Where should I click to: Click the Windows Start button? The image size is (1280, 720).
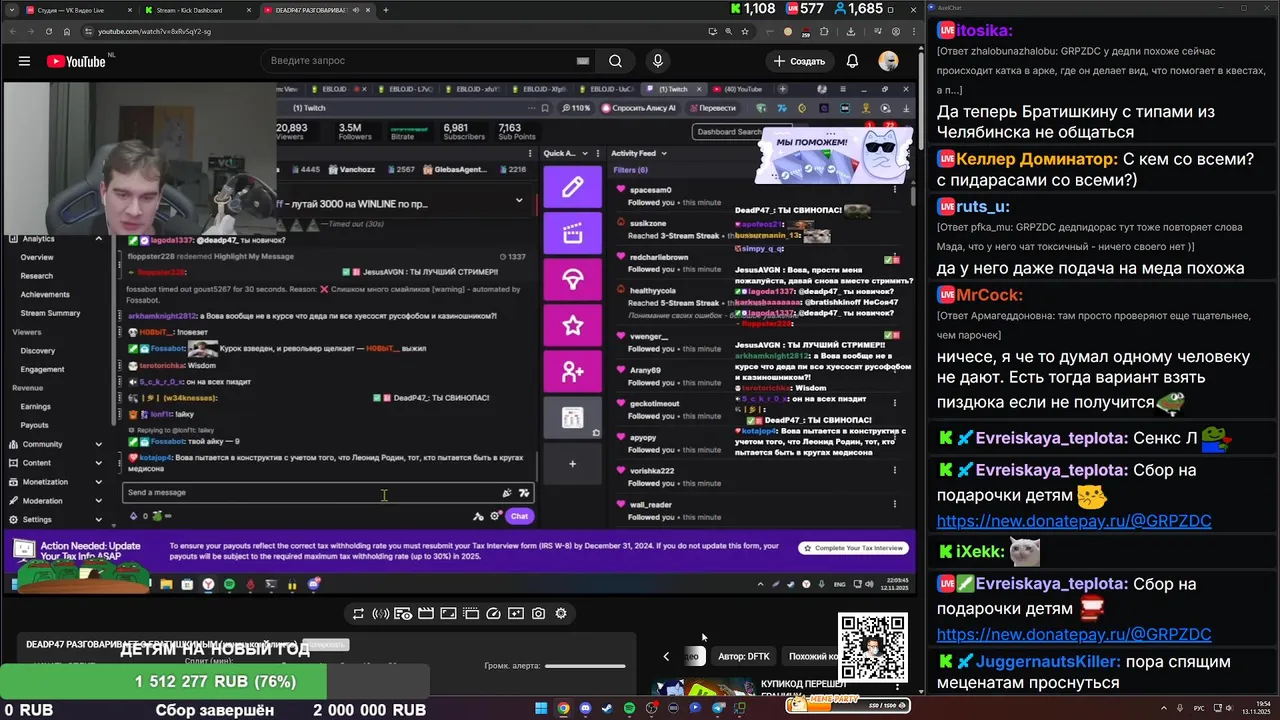click(x=541, y=708)
